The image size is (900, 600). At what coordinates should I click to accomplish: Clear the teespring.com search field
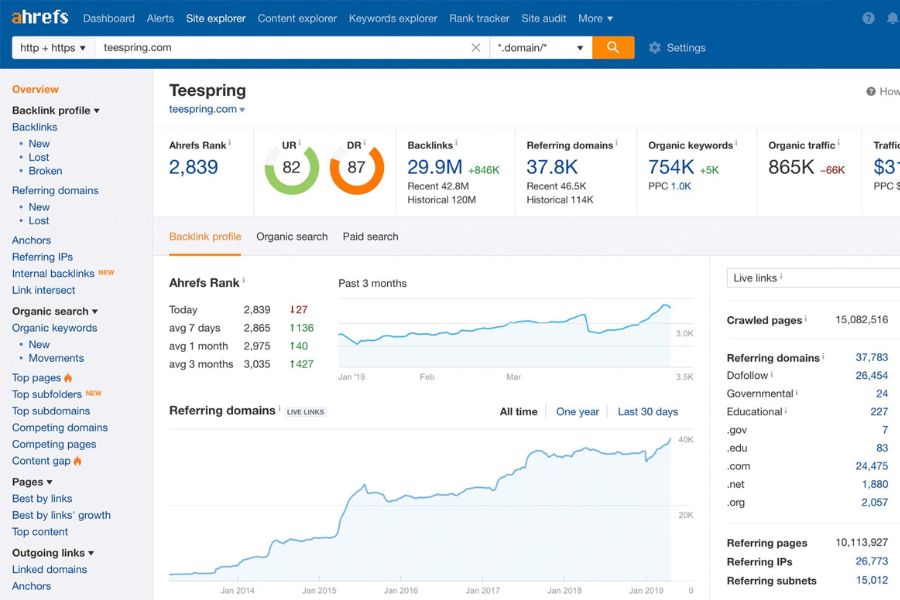[x=476, y=47]
